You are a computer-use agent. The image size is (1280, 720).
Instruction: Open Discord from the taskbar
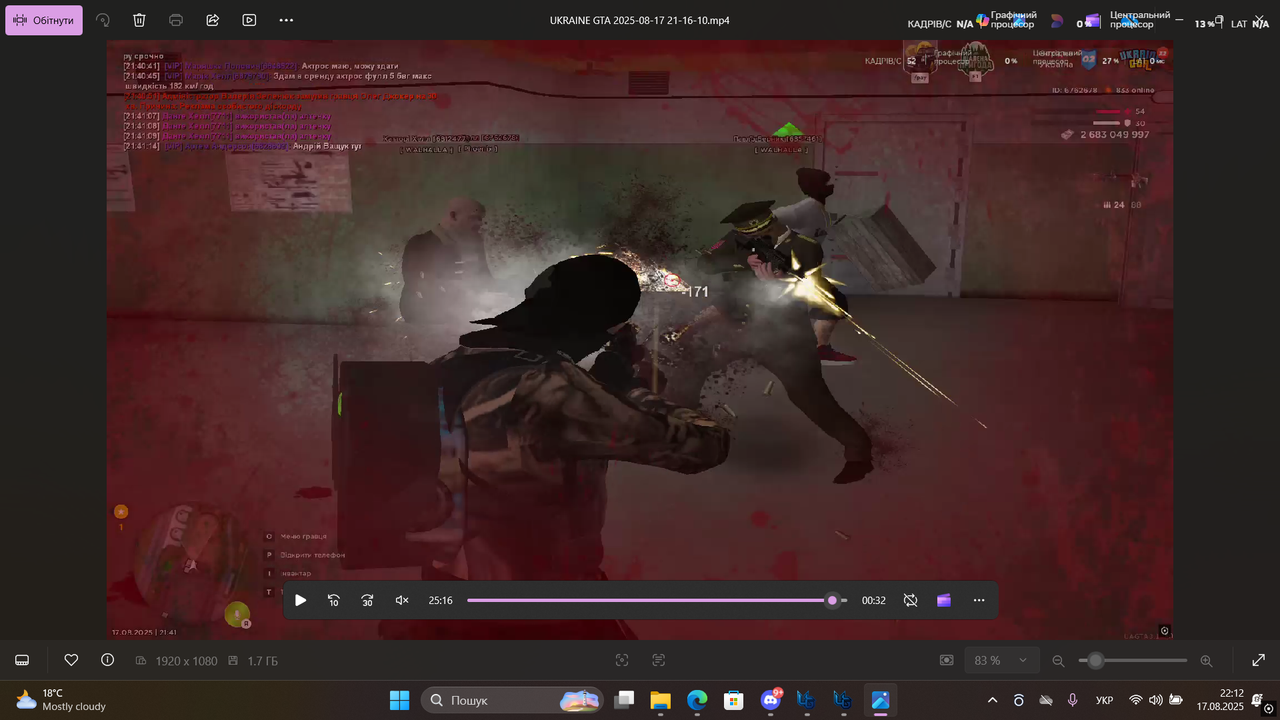coord(770,700)
